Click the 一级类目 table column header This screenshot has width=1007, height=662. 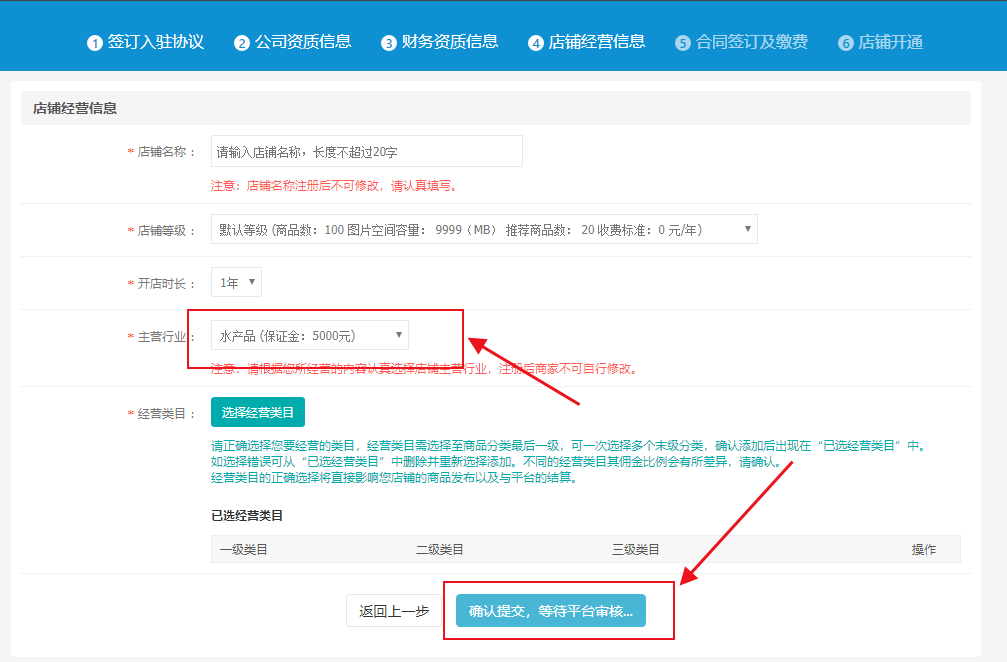coord(243,549)
